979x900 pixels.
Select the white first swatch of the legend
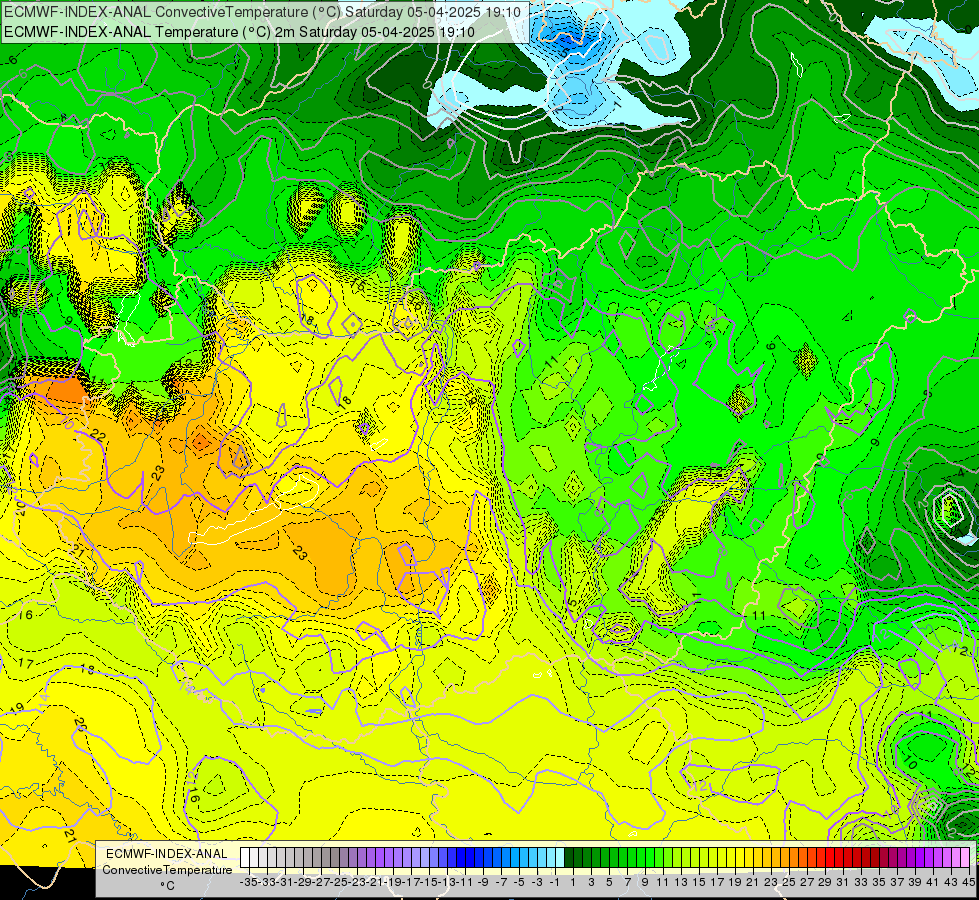(245, 857)
